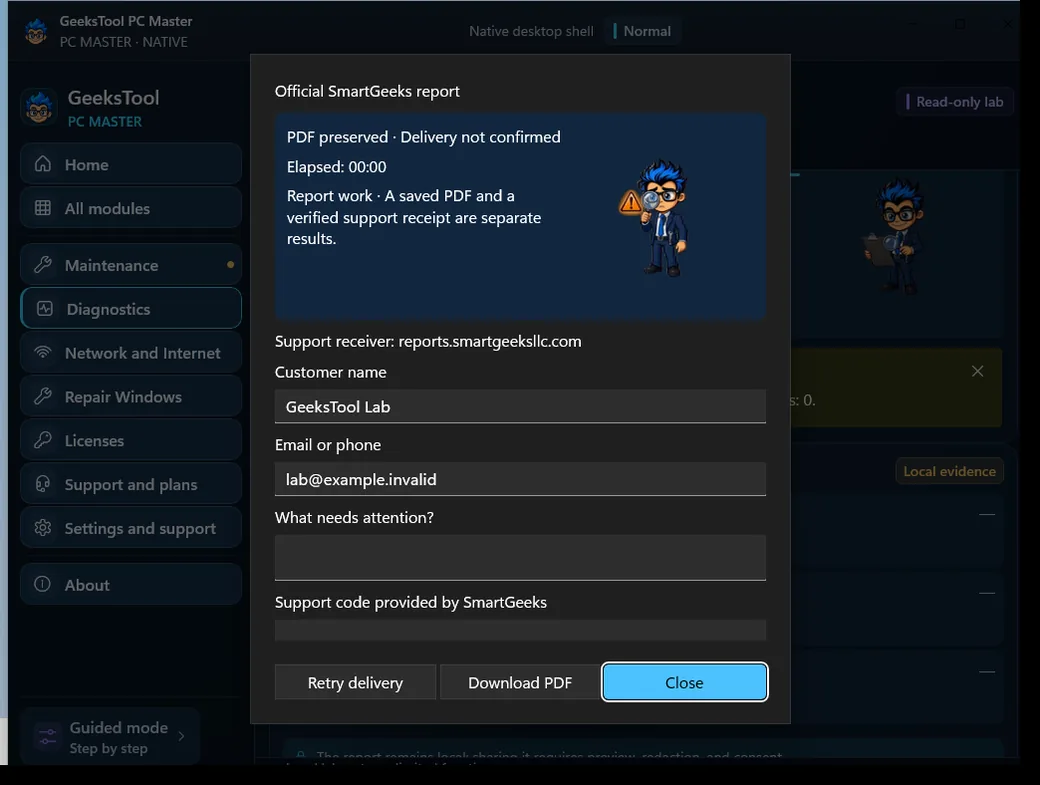Click 'PDF preserved · Delivery not confirmed' text
Image resolution: width=1040 pixels, height=785 pixels.
(x=423, y=137)
